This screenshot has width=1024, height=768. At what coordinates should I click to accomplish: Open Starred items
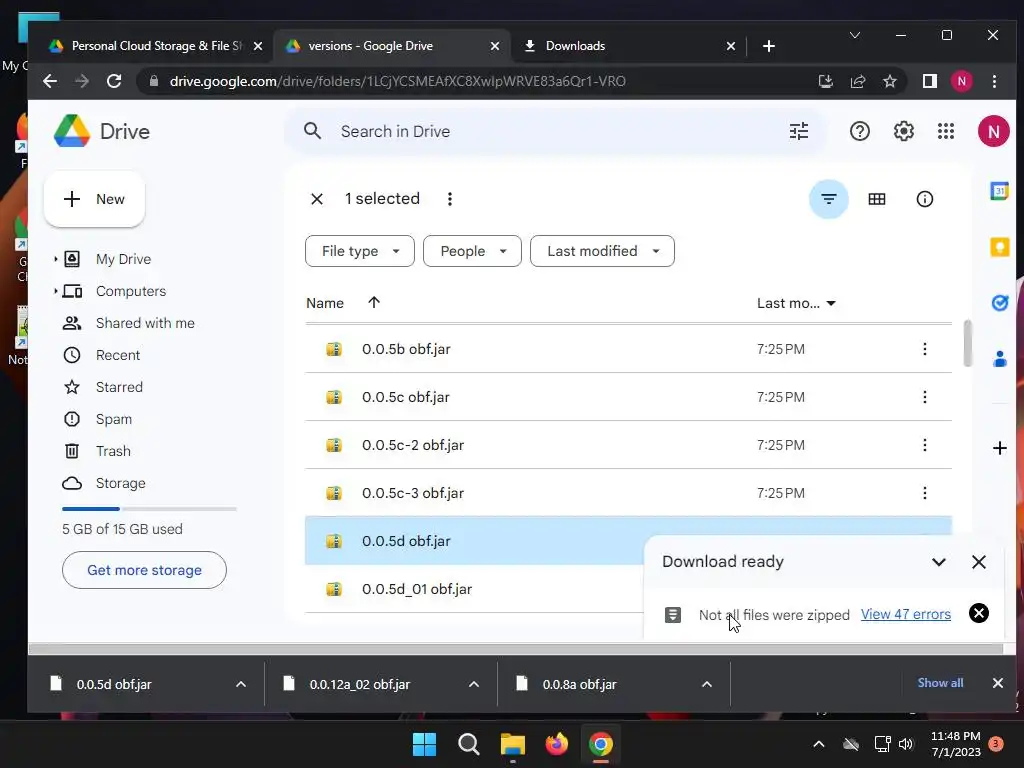pos(119,387)
